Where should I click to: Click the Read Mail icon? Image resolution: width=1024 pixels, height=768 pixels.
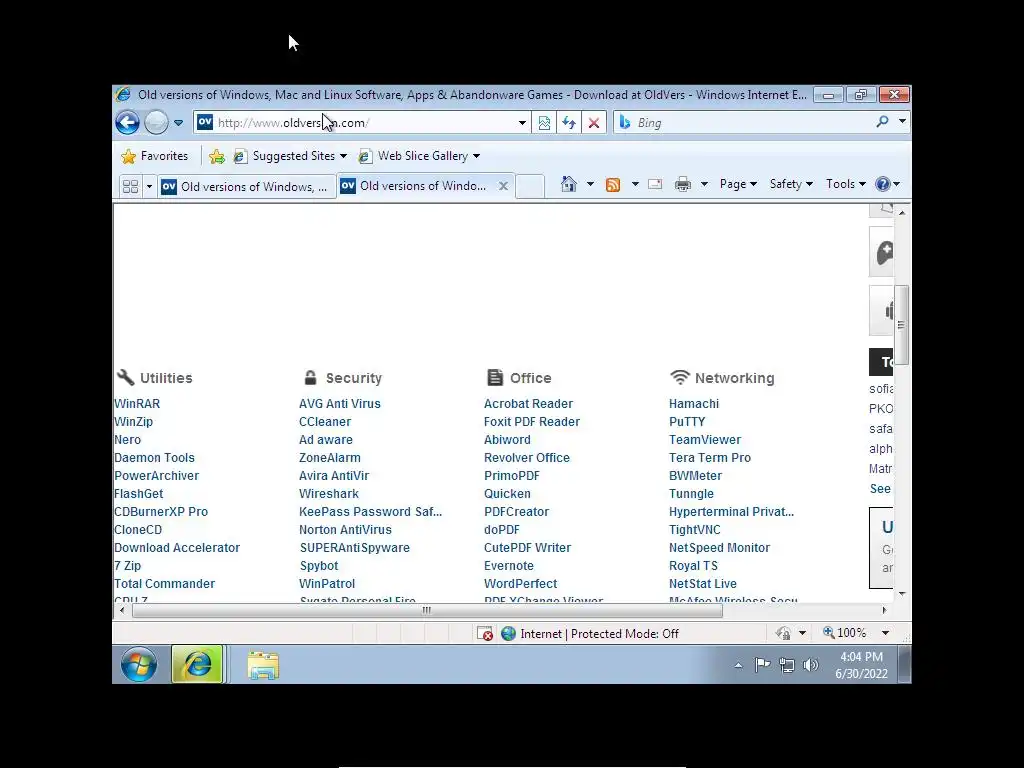[x=655, y=184]
